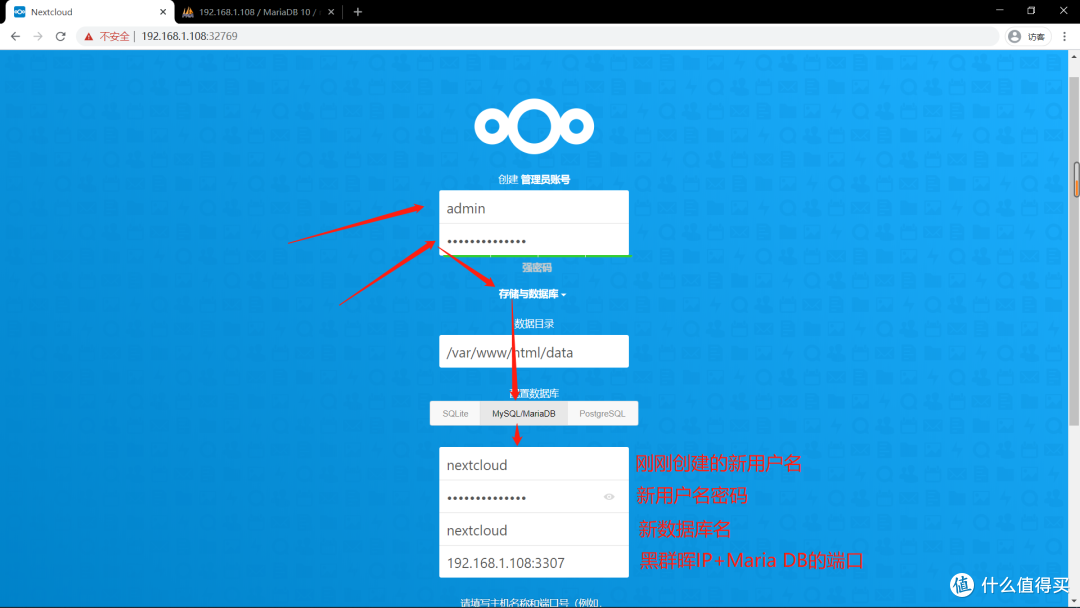Click the 不安全 security warning icon

pos(88,35)
